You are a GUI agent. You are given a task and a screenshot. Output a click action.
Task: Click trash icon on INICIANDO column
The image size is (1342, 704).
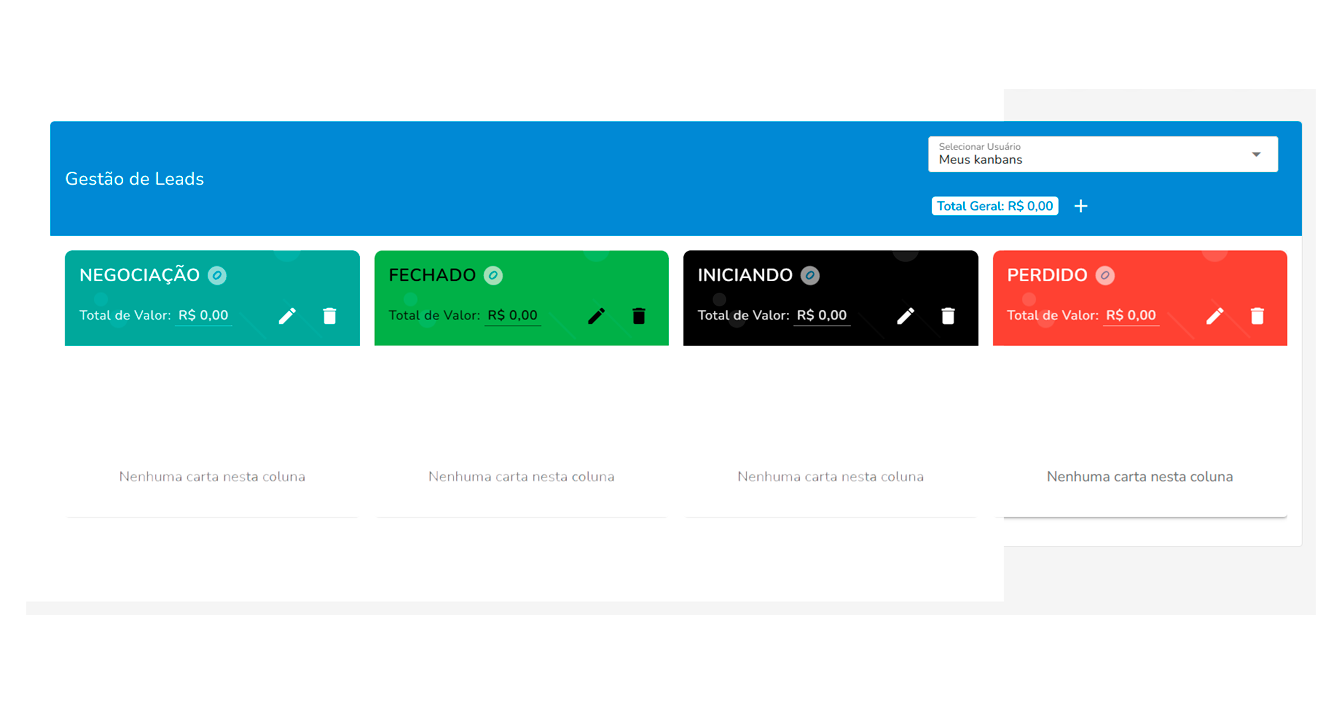[x=948, y=316]
